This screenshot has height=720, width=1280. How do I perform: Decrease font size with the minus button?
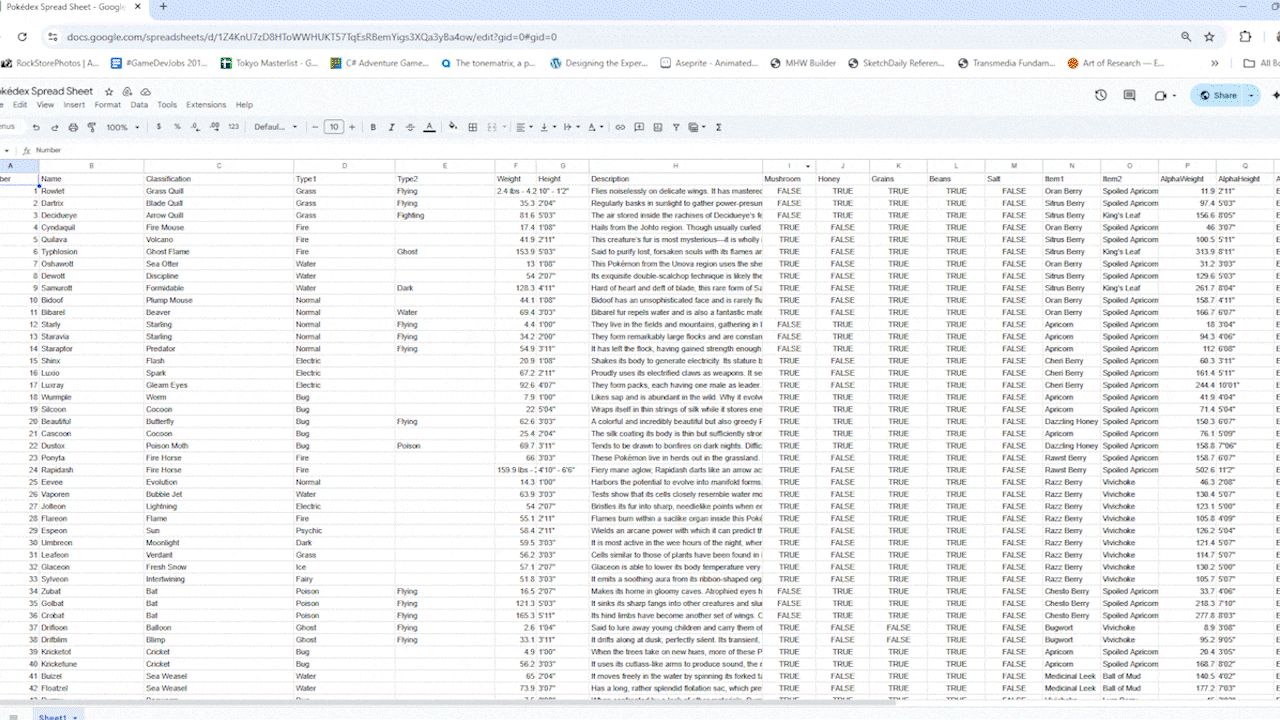pos(315,127)
